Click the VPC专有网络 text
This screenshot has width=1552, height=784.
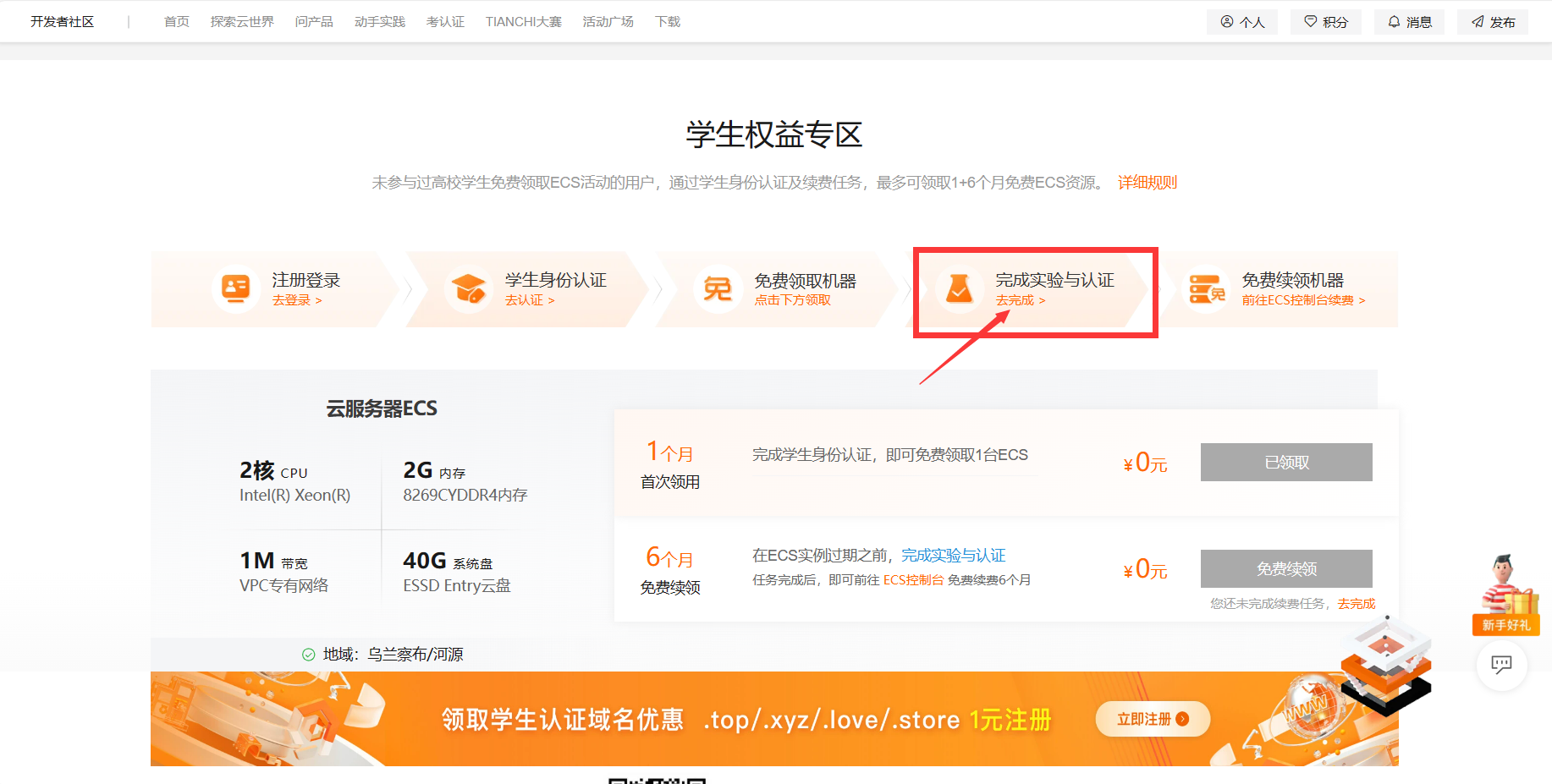pyautogui.click(x=283, y=586)
